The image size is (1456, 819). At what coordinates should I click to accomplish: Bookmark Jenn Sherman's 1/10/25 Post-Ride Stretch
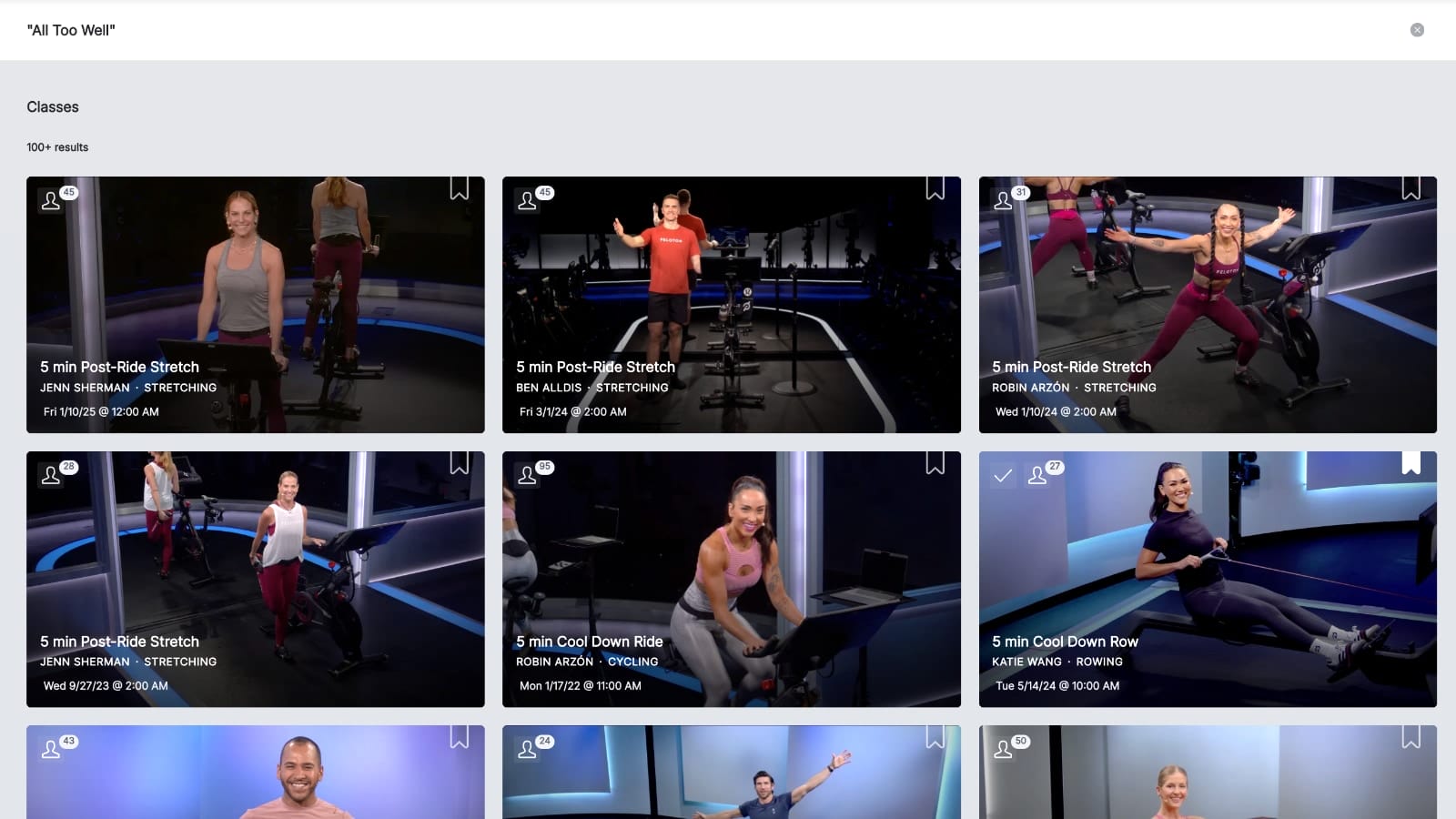[x=460, y=188]
